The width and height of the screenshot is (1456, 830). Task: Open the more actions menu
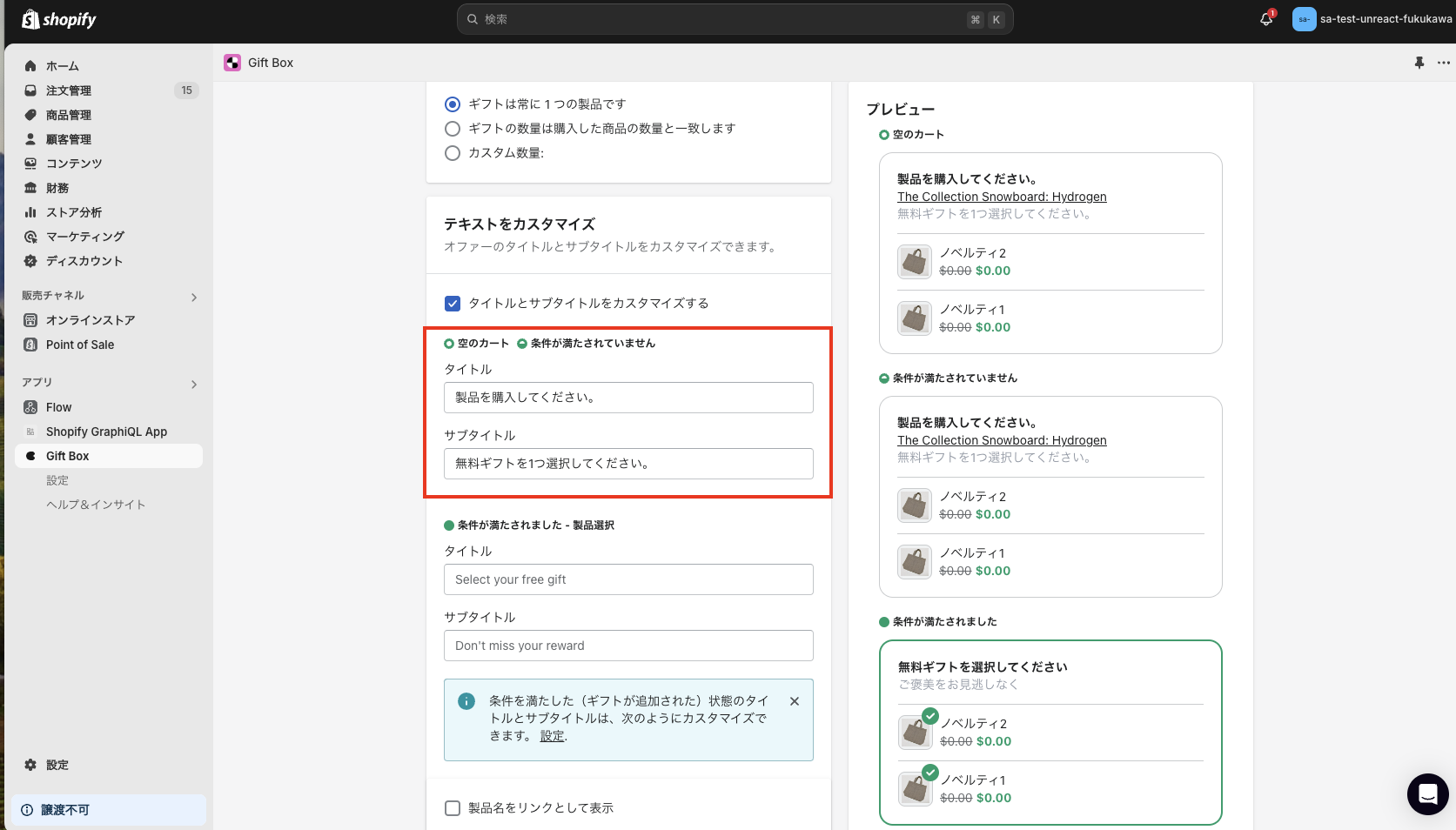(x=1445, y=62)
